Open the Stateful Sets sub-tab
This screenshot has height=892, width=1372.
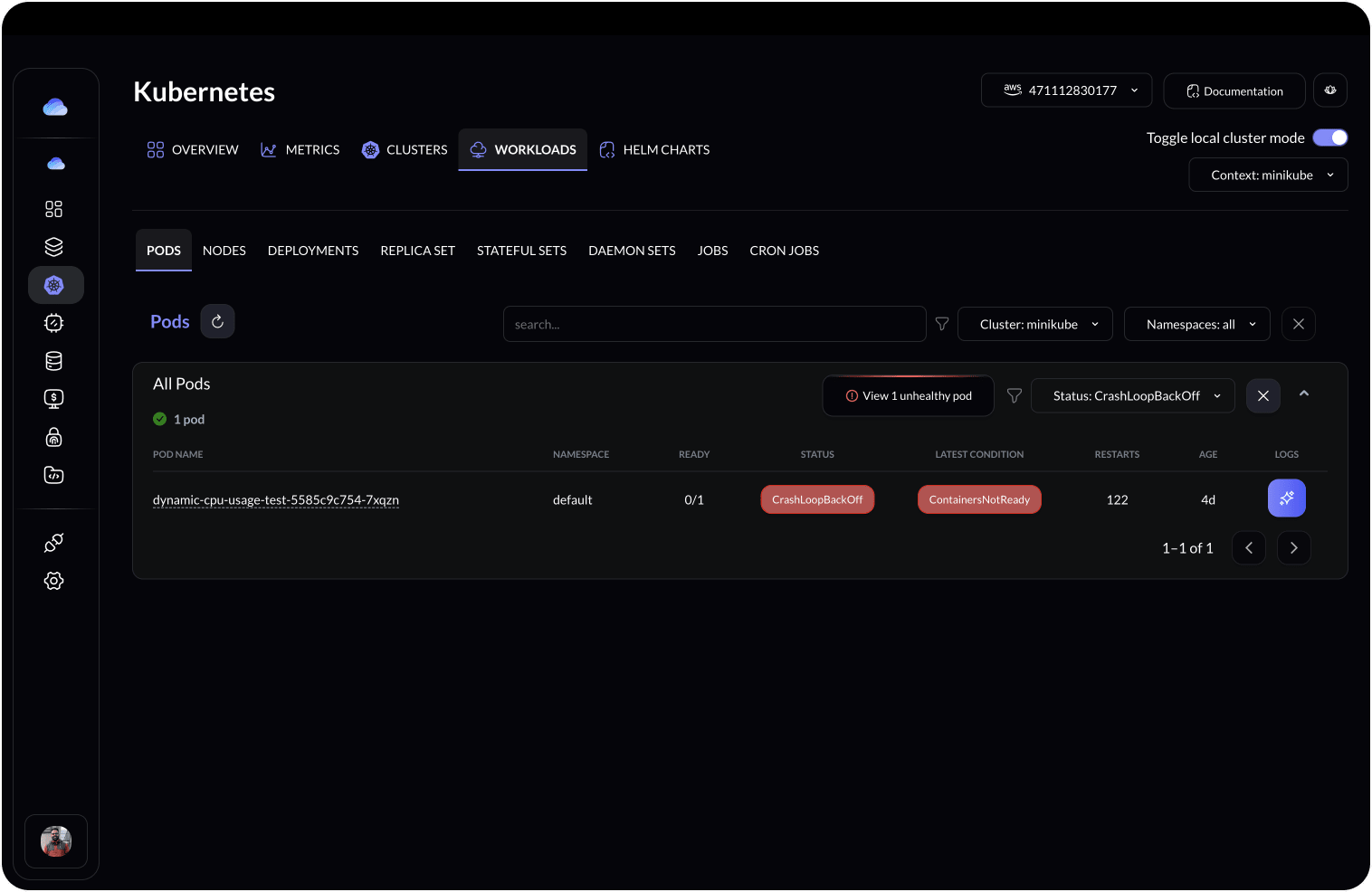(x=522, y=251)
